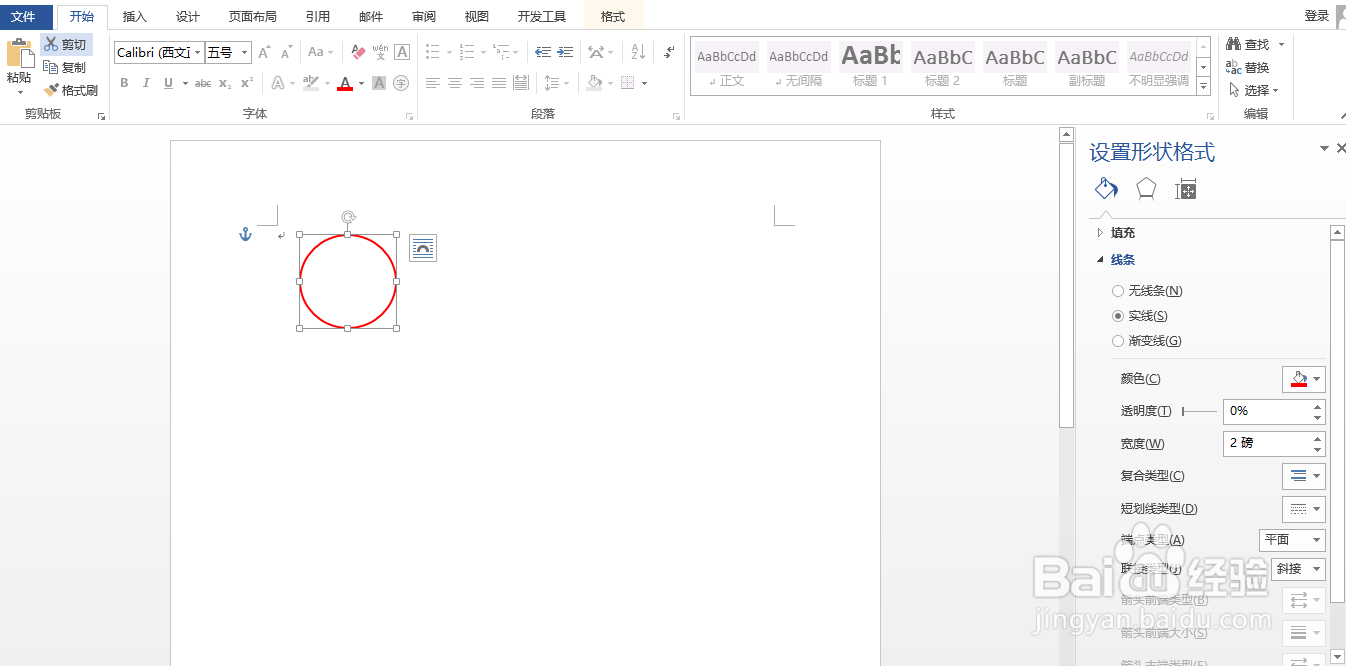Select the 渐变线 (Gradient line) option
This screenshot has height=666, width=1346.
tap(1147, 341)
